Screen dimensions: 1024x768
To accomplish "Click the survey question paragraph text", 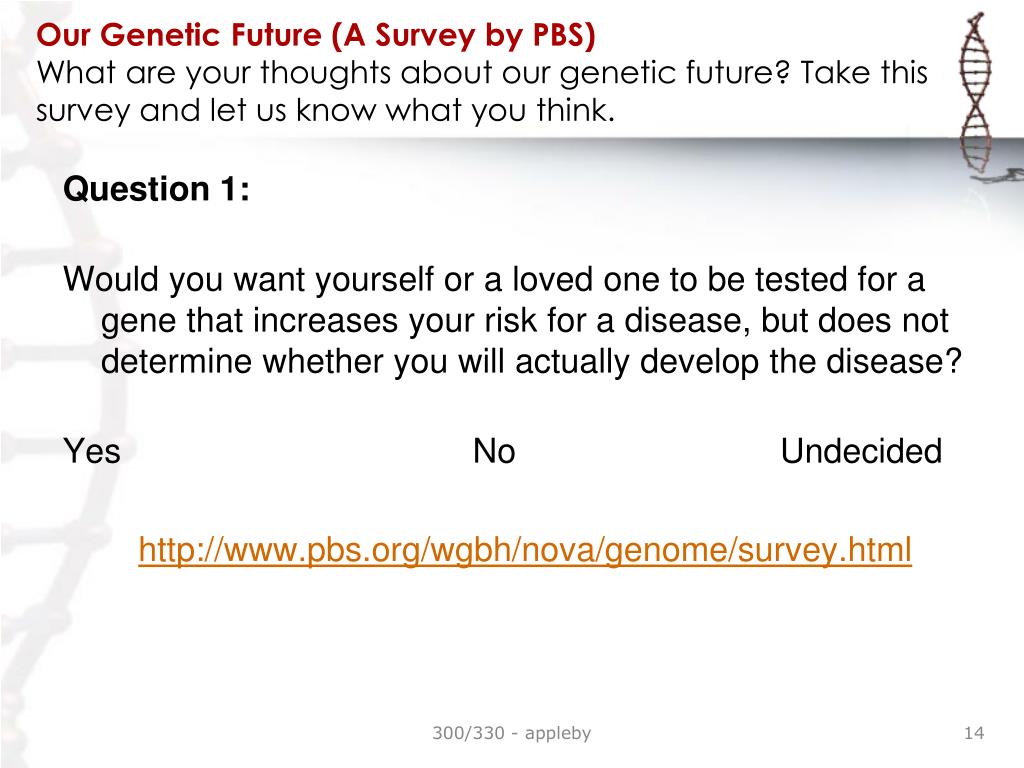I will (513, 320).
